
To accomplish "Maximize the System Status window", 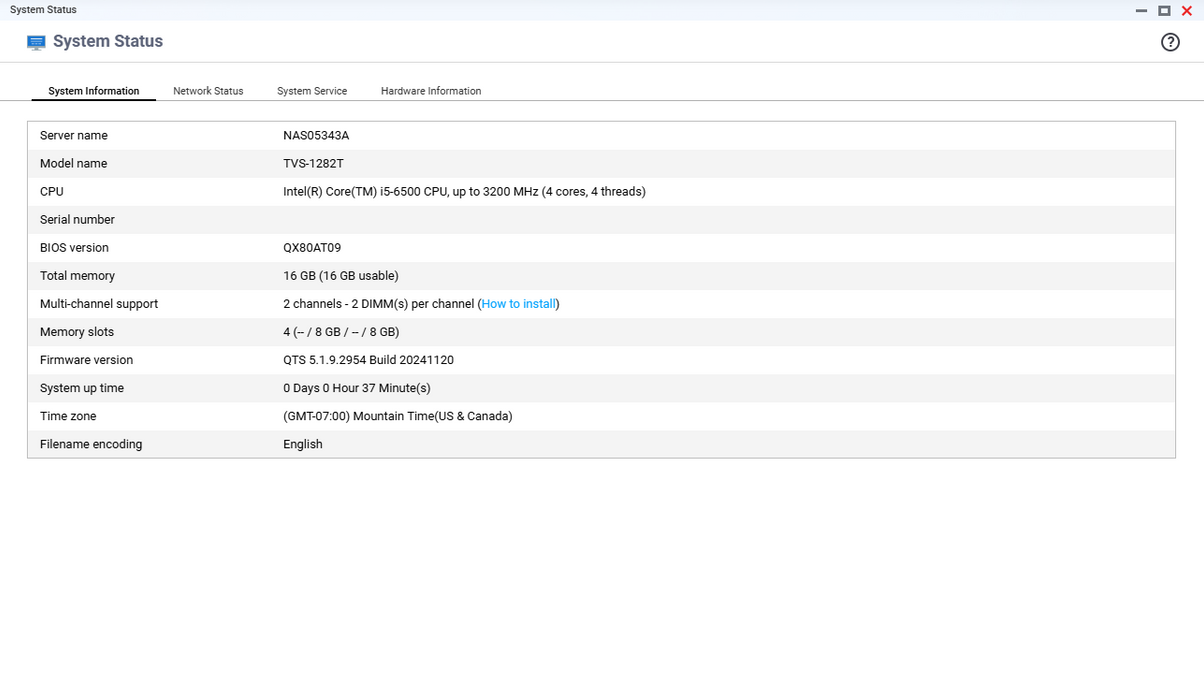I will click(x=1164, y=11).
